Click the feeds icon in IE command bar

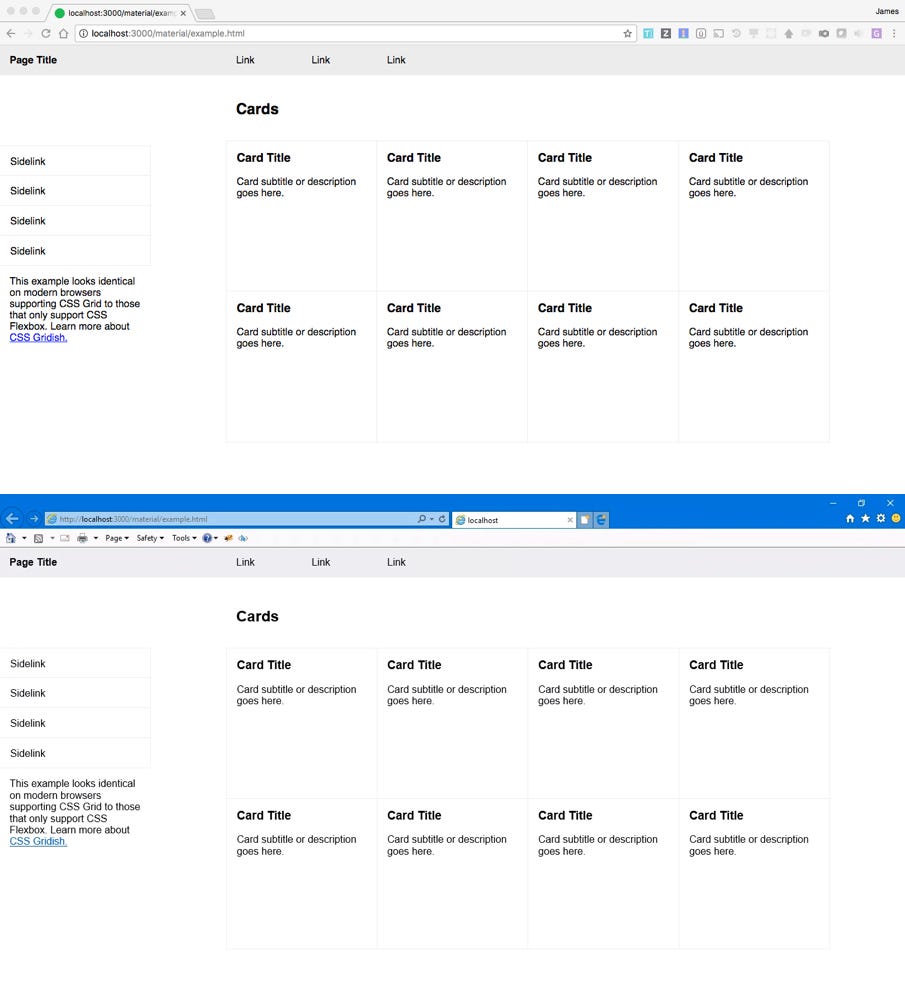point(38,538)
